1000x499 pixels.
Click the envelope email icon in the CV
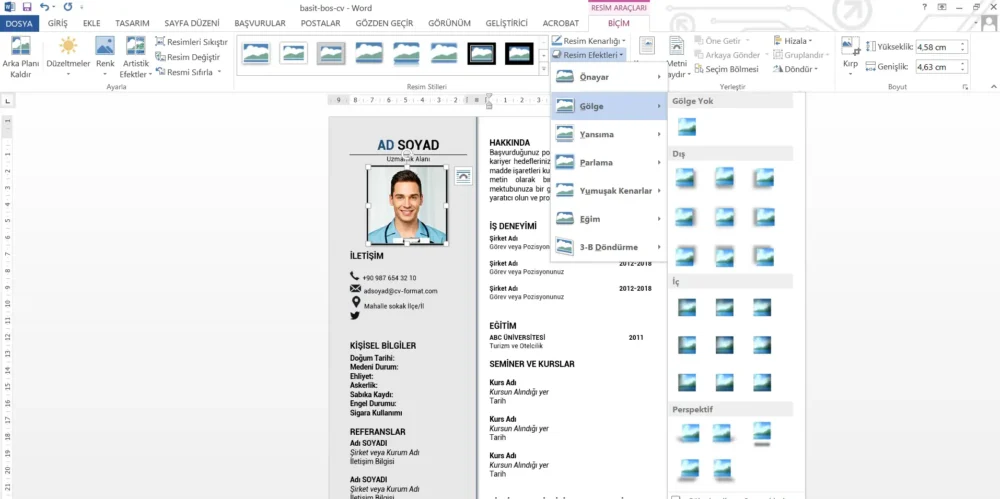pyautogui.click(x=355, y=289)
